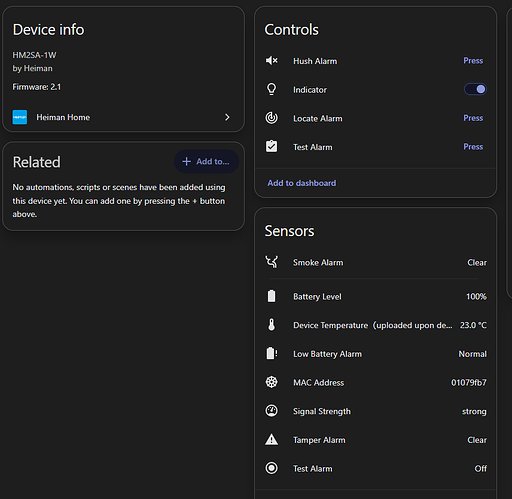Click the muted speaker Hush Alarm icon
The width and height of the screenshot is (512, 499).
pyautogui.click(x=271, y=61)
